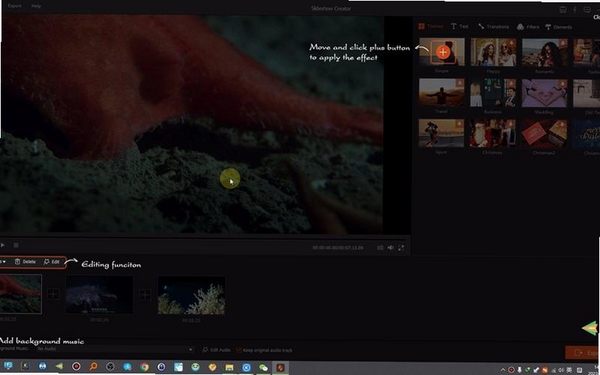
Task: Open the Elements tab
Action: point(559,27)
